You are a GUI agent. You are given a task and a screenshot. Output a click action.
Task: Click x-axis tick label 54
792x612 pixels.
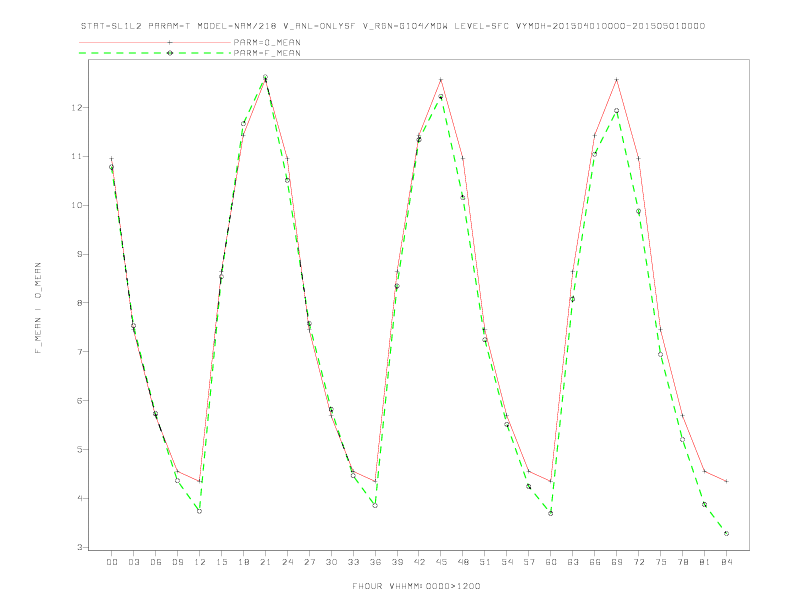tap(507, 562)
